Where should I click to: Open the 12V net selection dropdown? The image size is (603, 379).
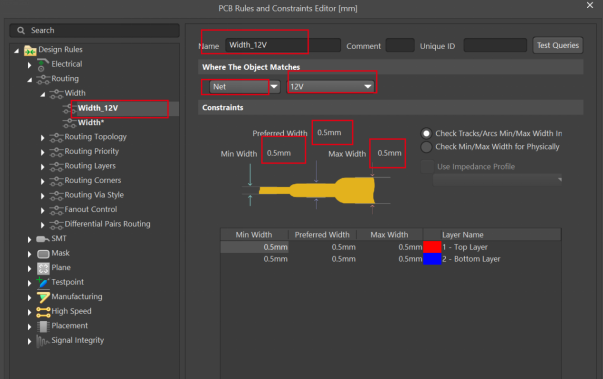[368, 86]
